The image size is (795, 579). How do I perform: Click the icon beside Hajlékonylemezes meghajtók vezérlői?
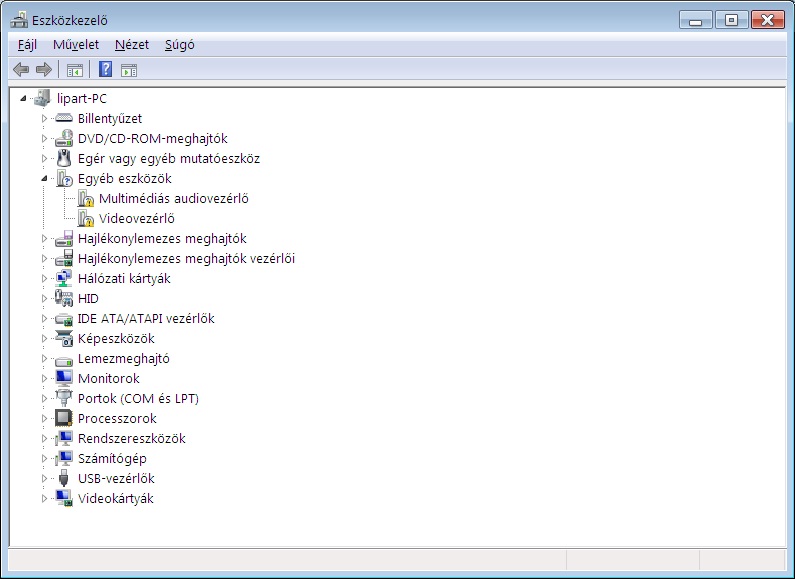coord(64,258)
